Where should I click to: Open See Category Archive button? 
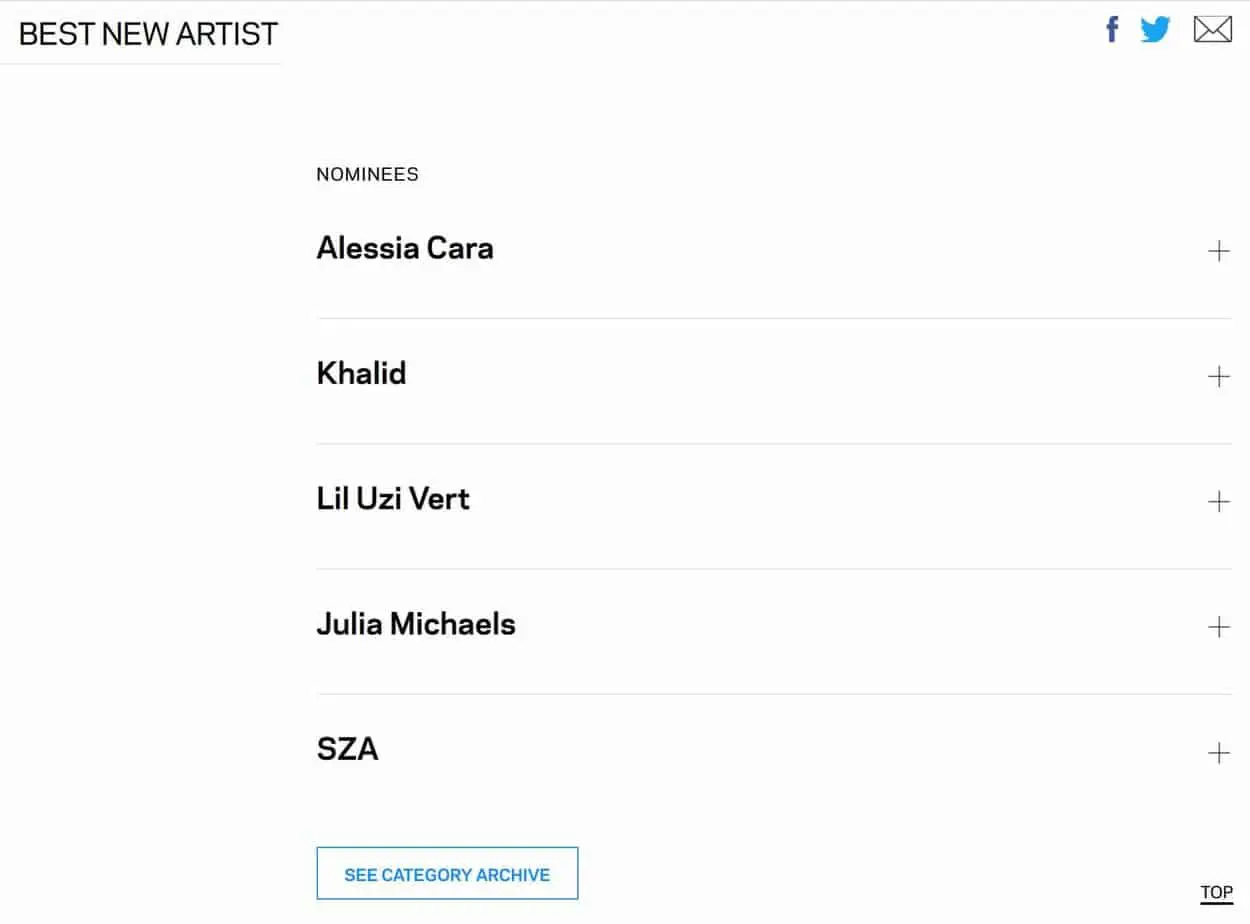[447, 874]
